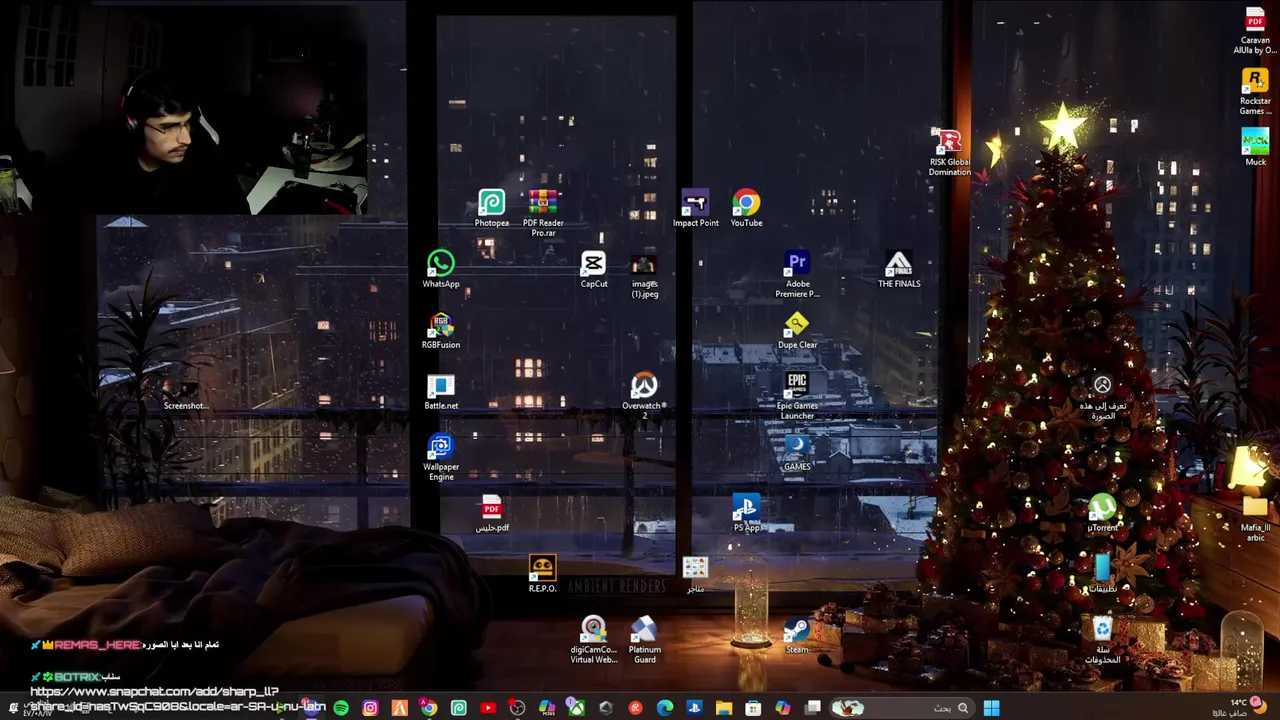
Task: Launch Adobe Premiere Pro shortcut
Action: (797, 275)
